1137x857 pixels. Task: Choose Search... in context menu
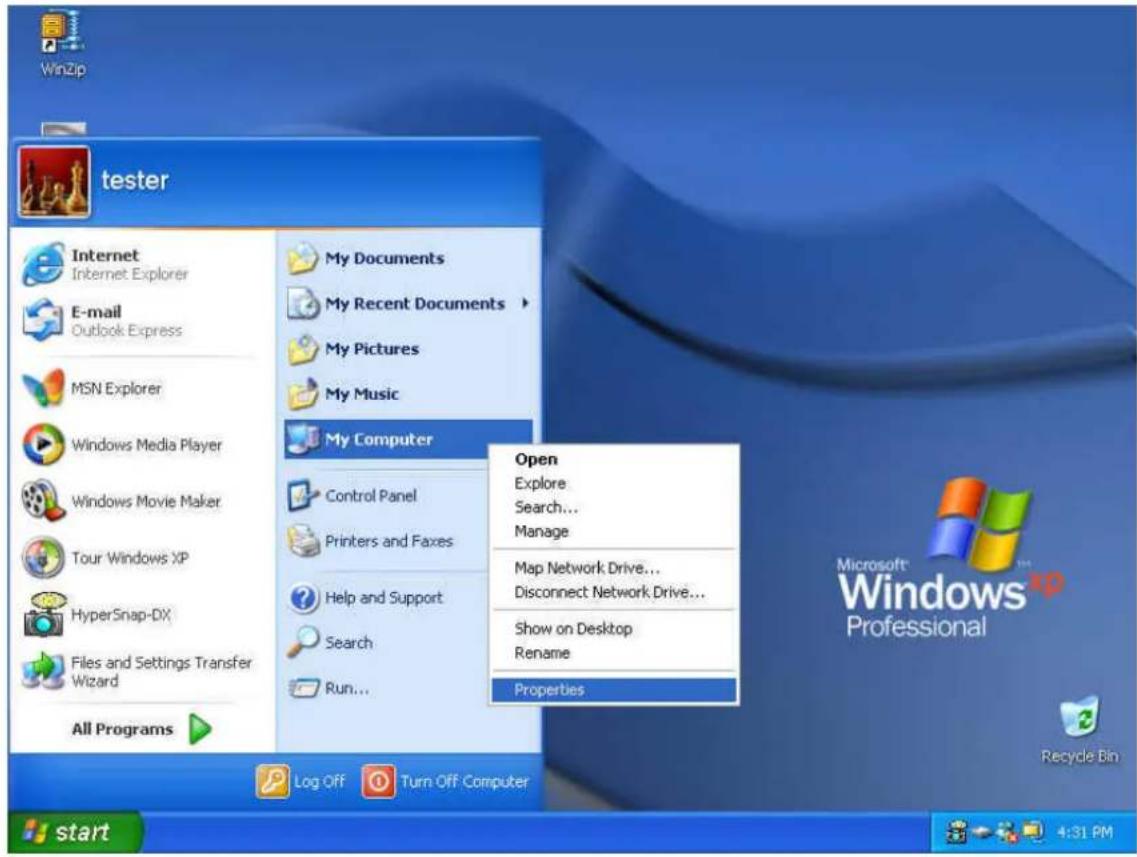click(x=614, y=508)
